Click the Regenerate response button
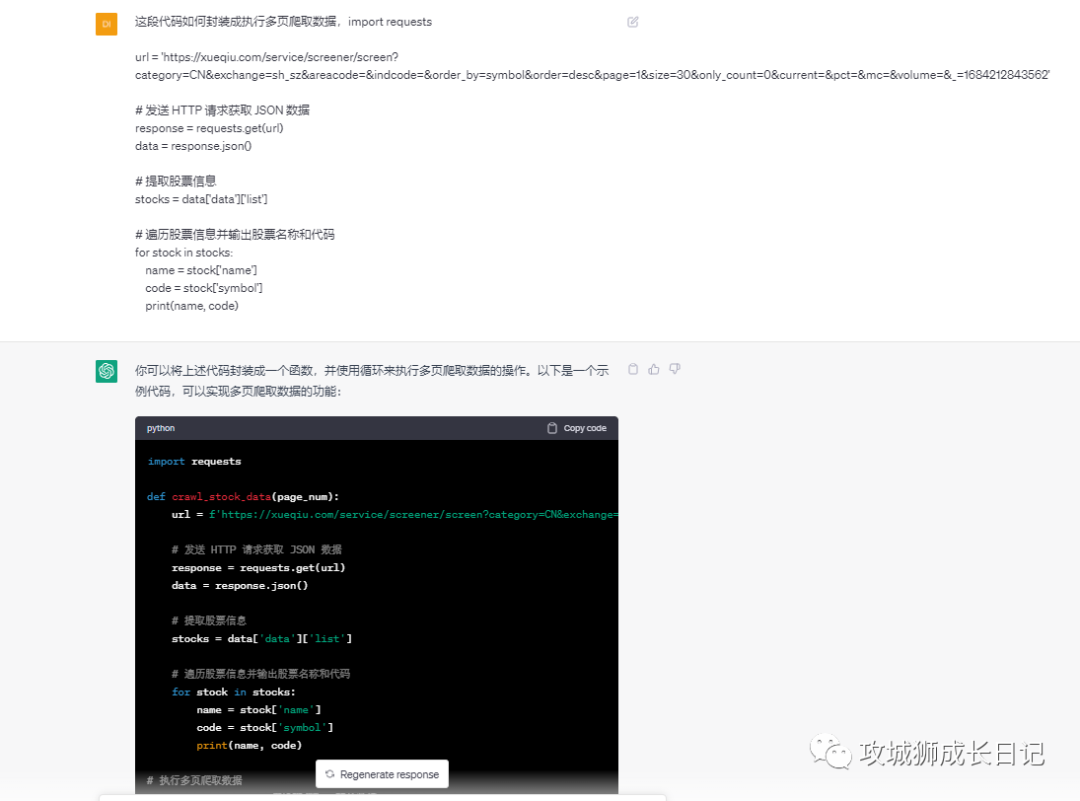The width and height of the screenshot is (1080, 801). click(382, 774)
